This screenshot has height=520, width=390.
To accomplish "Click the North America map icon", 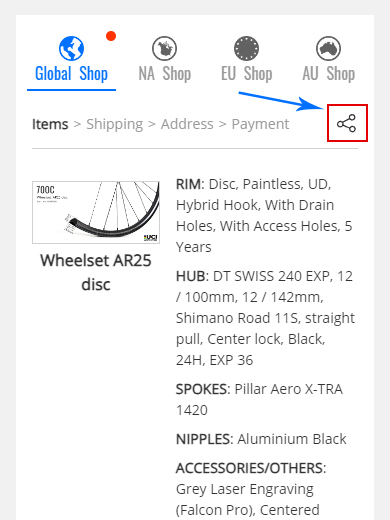I will [x=164, y=48].
